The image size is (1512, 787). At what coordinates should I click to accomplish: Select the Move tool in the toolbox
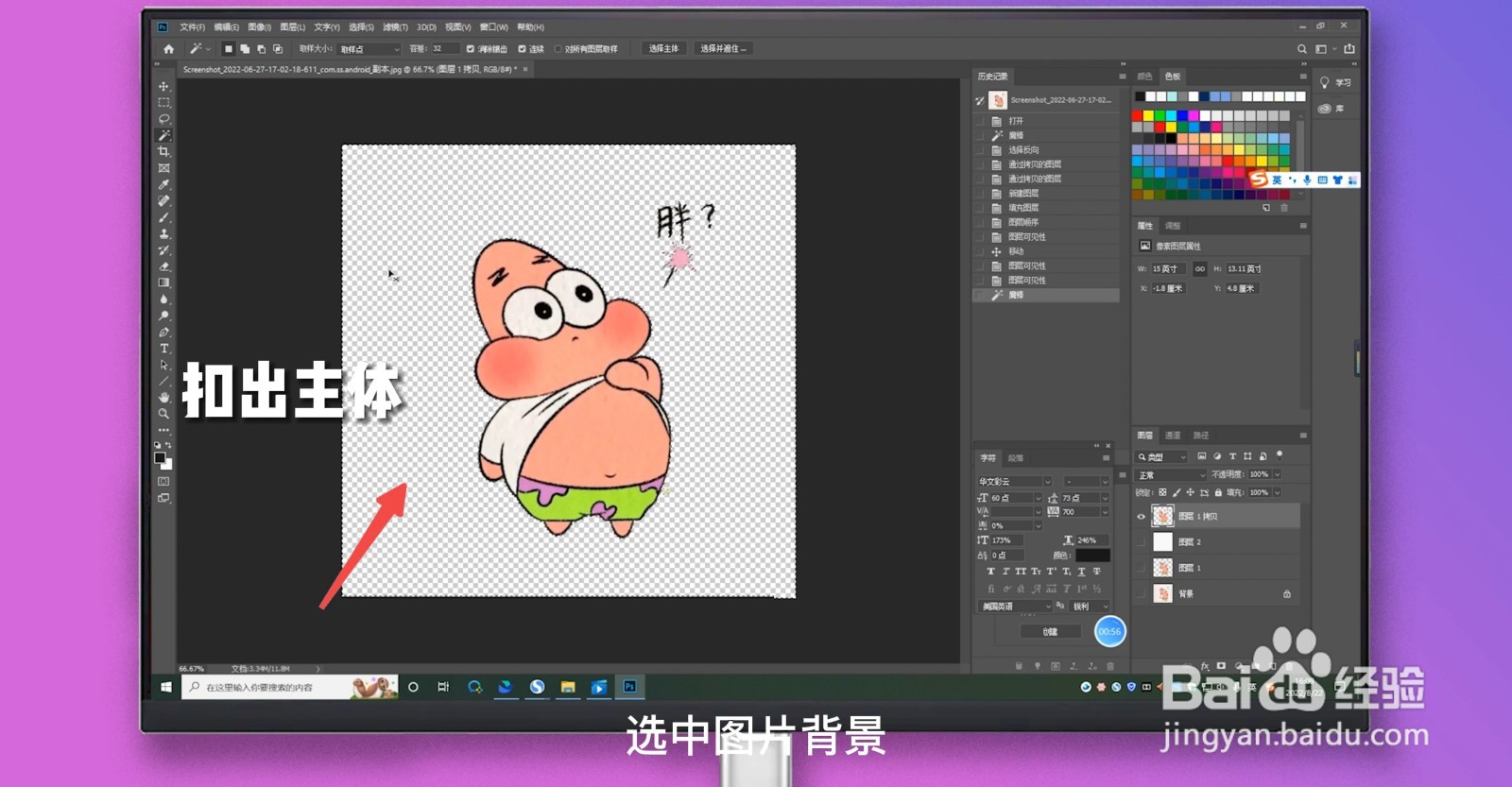tap(163, 86)
